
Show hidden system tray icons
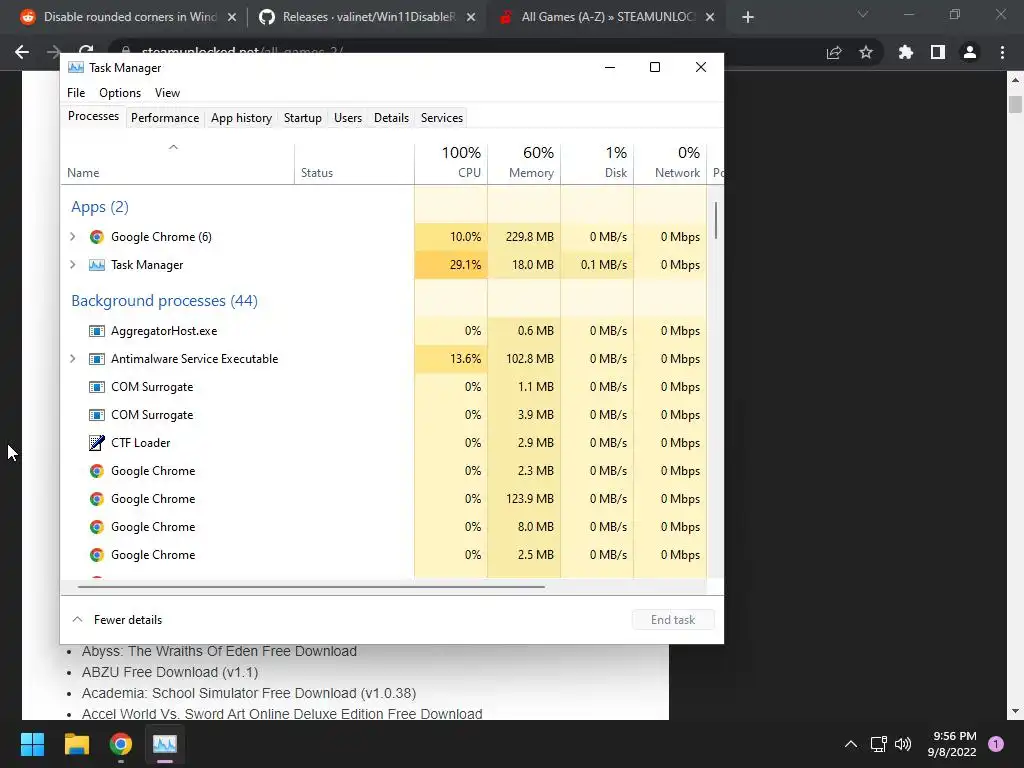pyautogui.click(x=851, y=744)
